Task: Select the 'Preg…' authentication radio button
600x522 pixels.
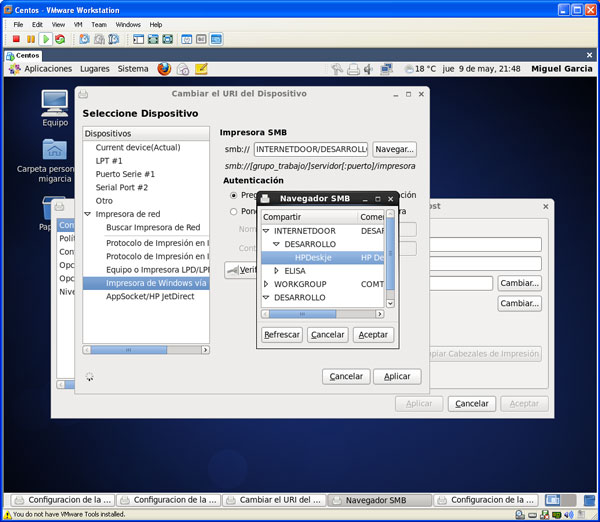Action: [x=233, y=196]
